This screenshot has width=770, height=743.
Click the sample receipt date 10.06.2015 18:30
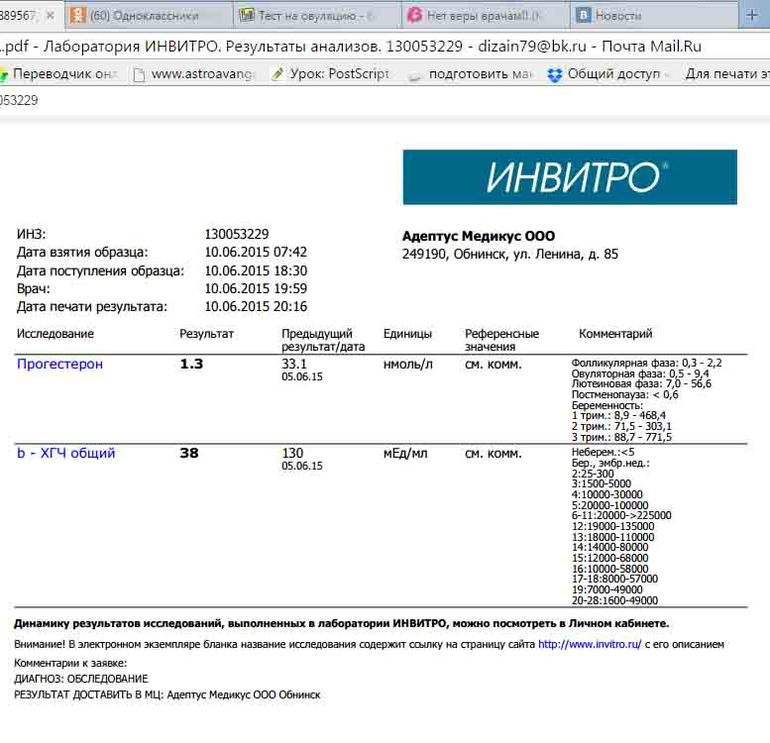256,271
